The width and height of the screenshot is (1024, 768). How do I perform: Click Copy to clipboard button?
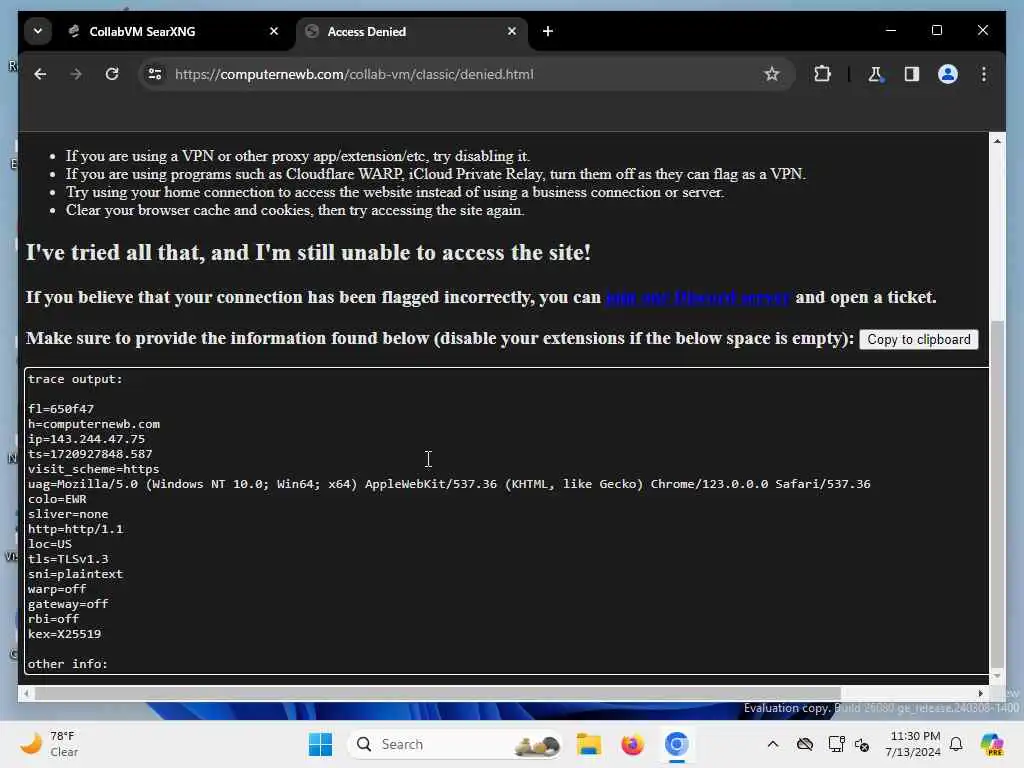point(918,340)
